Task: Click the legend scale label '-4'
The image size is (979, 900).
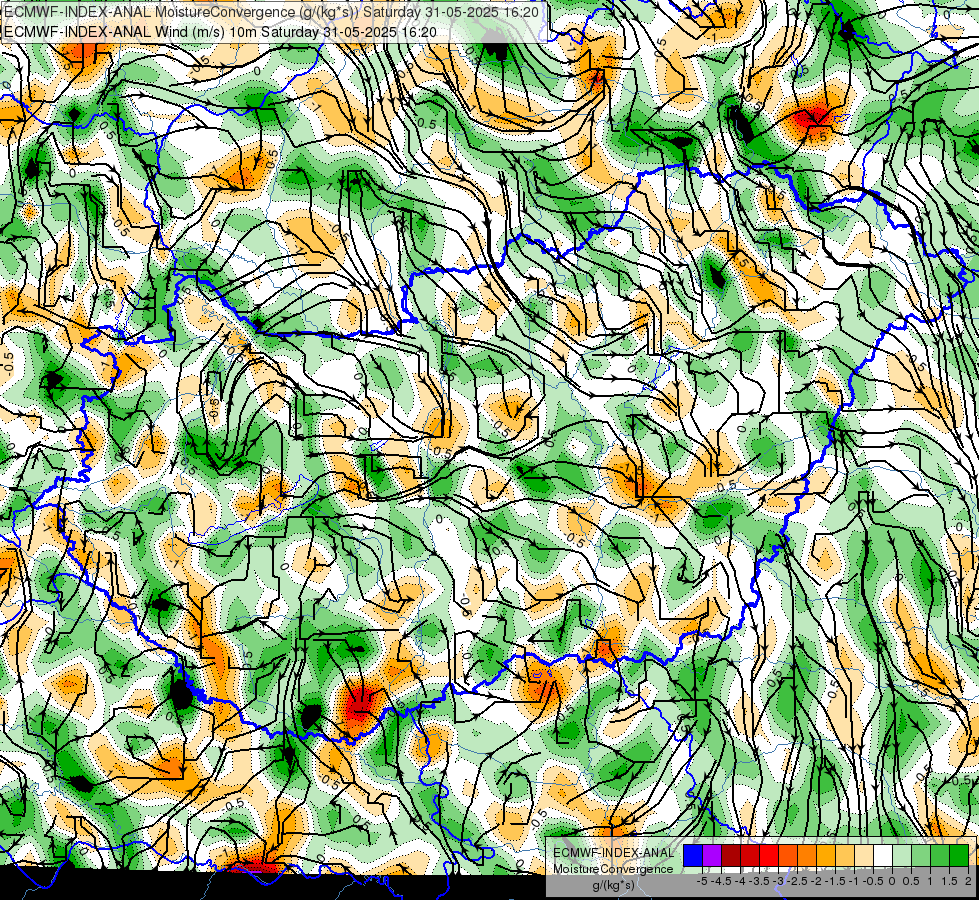Action: tap(740, 881)
